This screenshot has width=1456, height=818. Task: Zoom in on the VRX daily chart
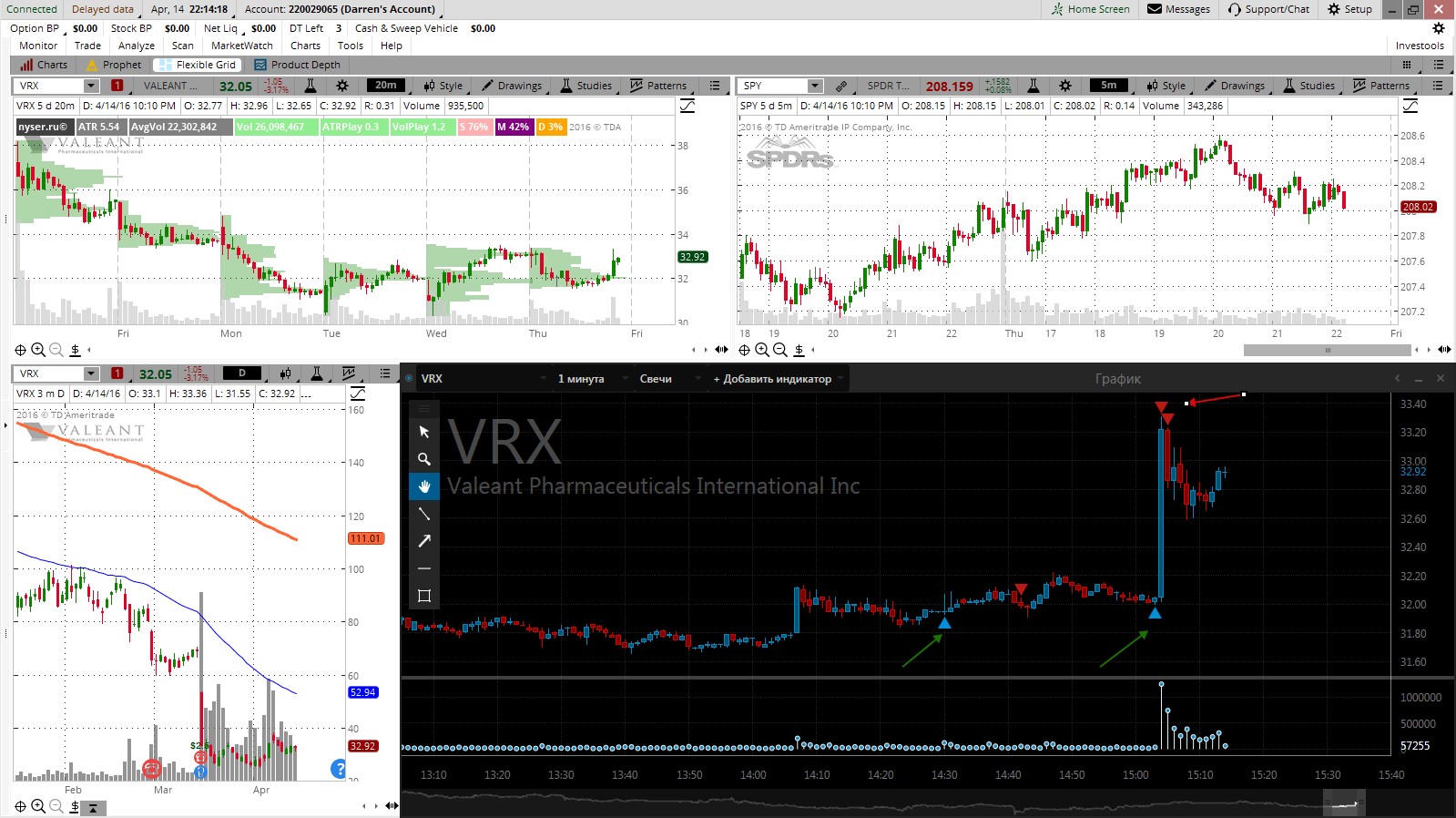point(38,806)
